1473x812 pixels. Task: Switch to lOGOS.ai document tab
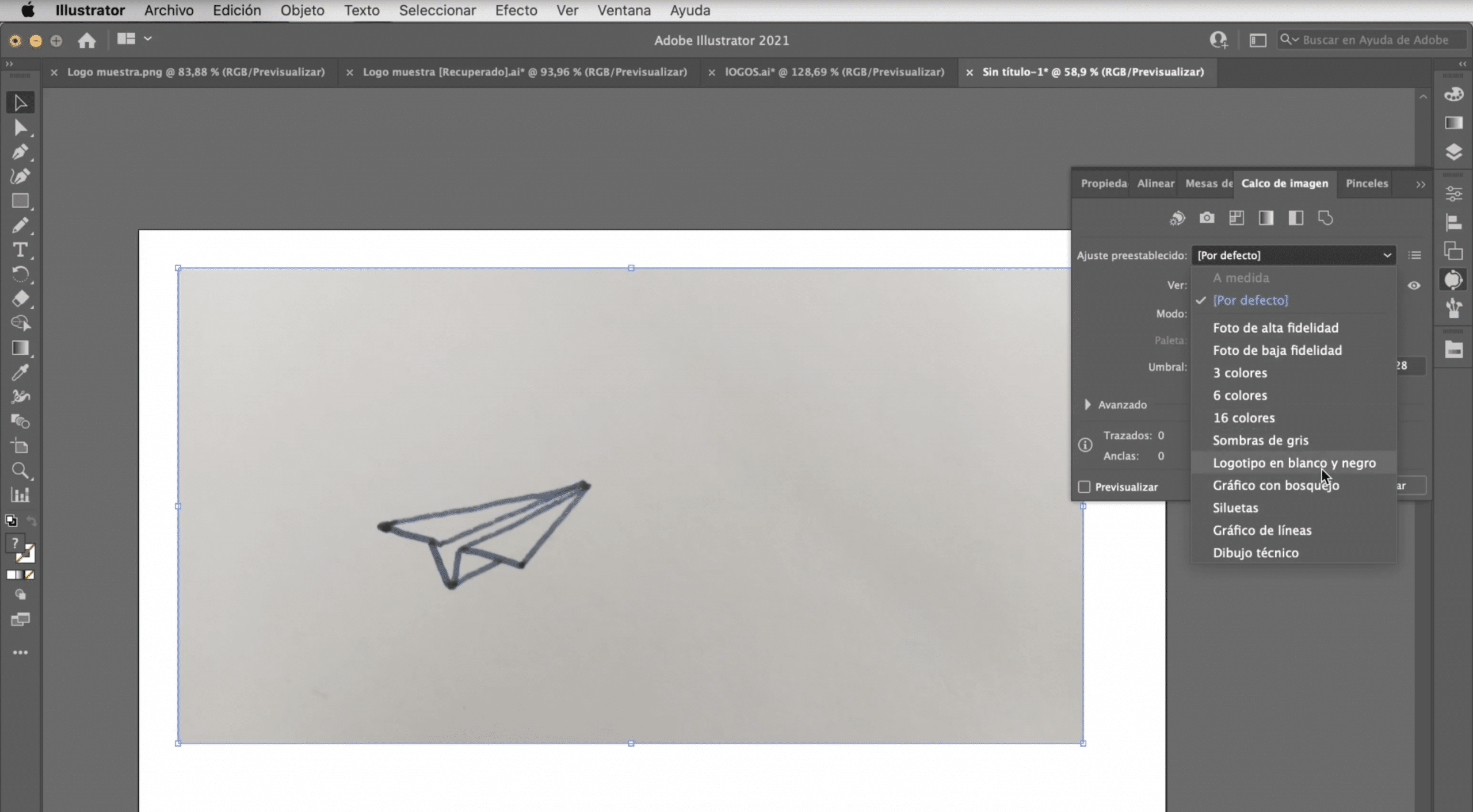(834, 72)
